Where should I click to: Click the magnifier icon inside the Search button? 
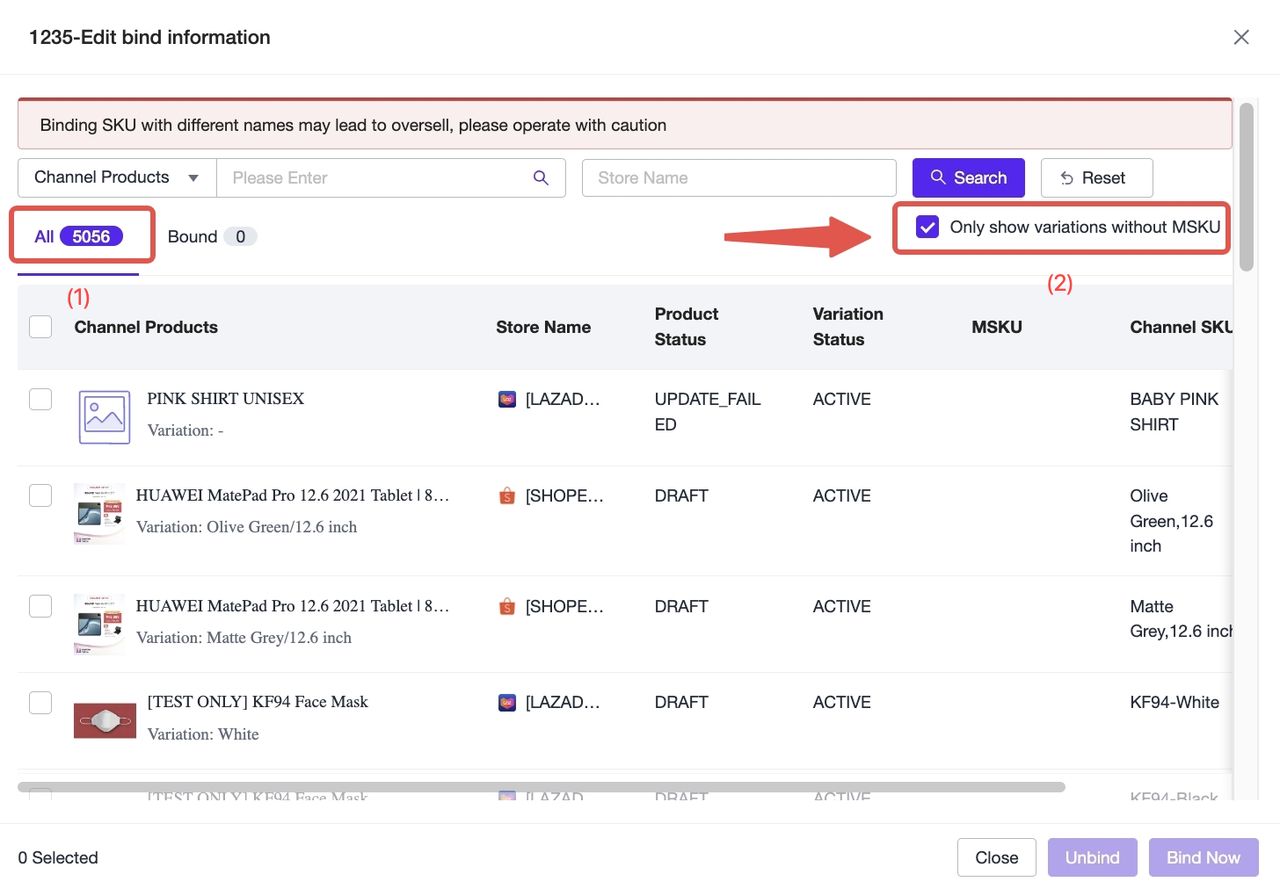pyautogui.click(x=937, y=177)
